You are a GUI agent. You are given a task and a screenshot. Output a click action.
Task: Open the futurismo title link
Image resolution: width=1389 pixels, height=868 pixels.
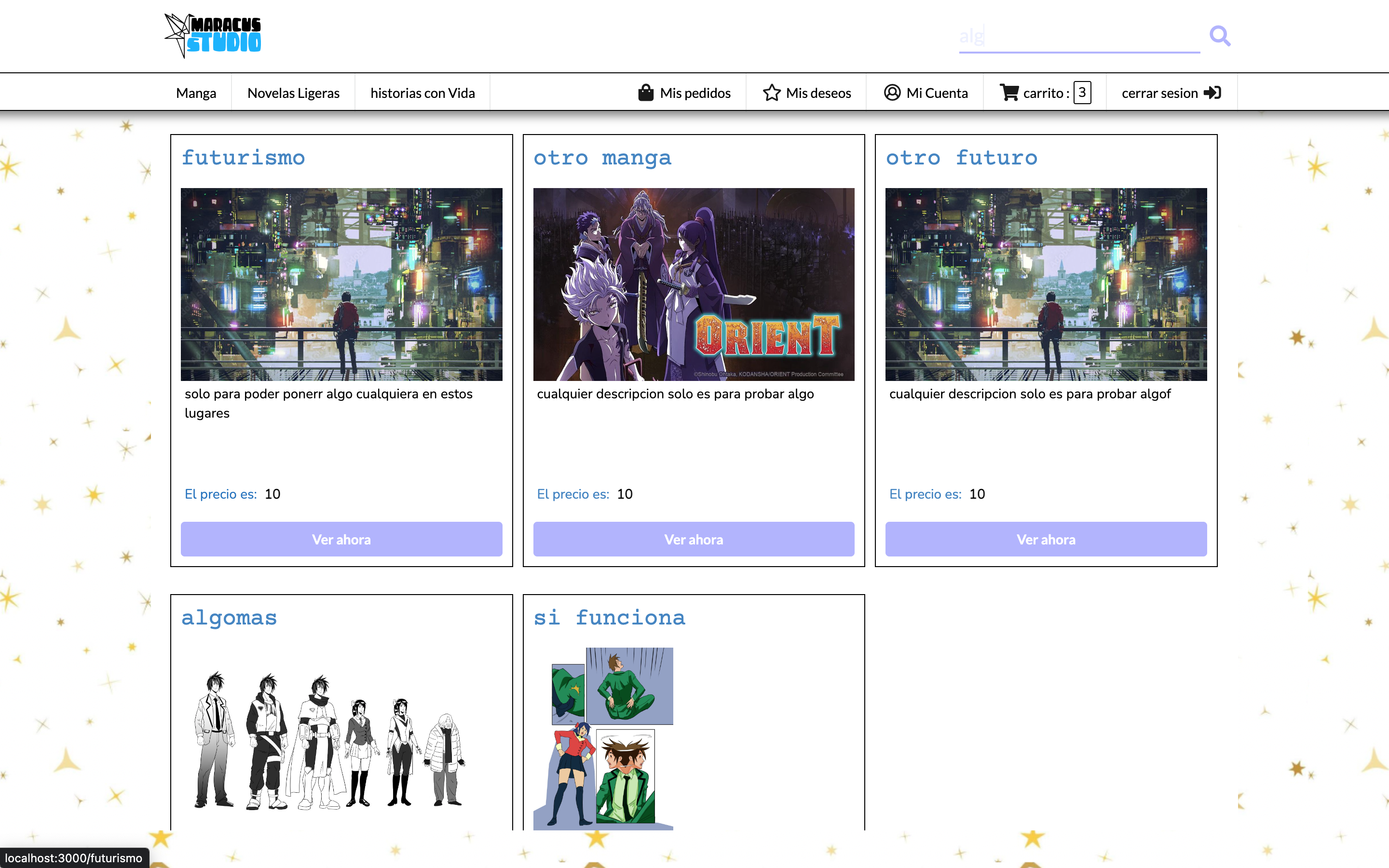pyautogui.click(x=244, y=157)
